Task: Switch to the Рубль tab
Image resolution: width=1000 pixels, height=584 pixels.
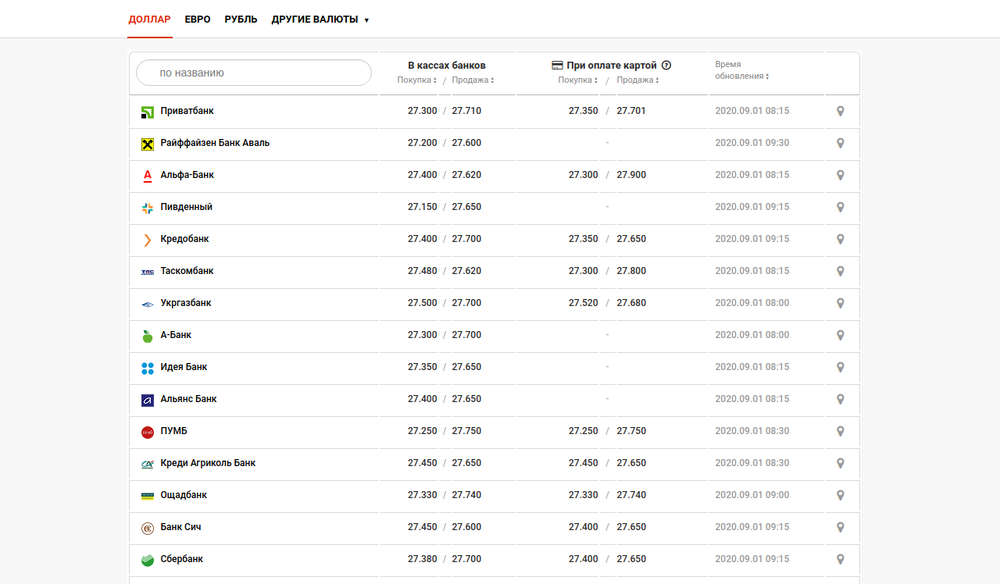Action: (241, 20)
